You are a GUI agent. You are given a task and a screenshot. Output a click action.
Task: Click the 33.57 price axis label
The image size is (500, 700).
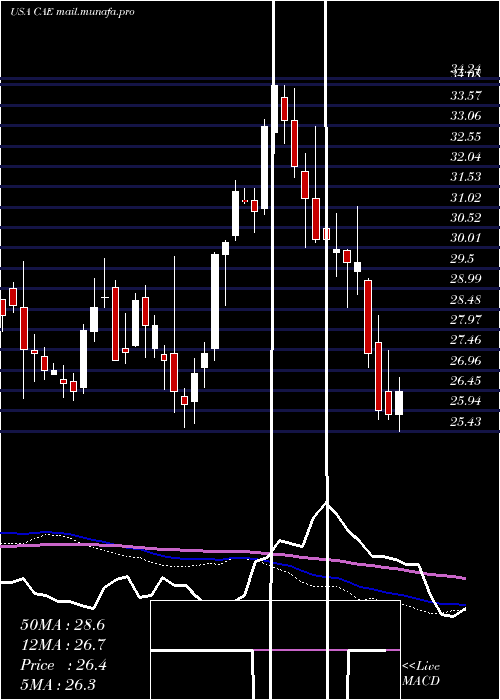[466, 95]
